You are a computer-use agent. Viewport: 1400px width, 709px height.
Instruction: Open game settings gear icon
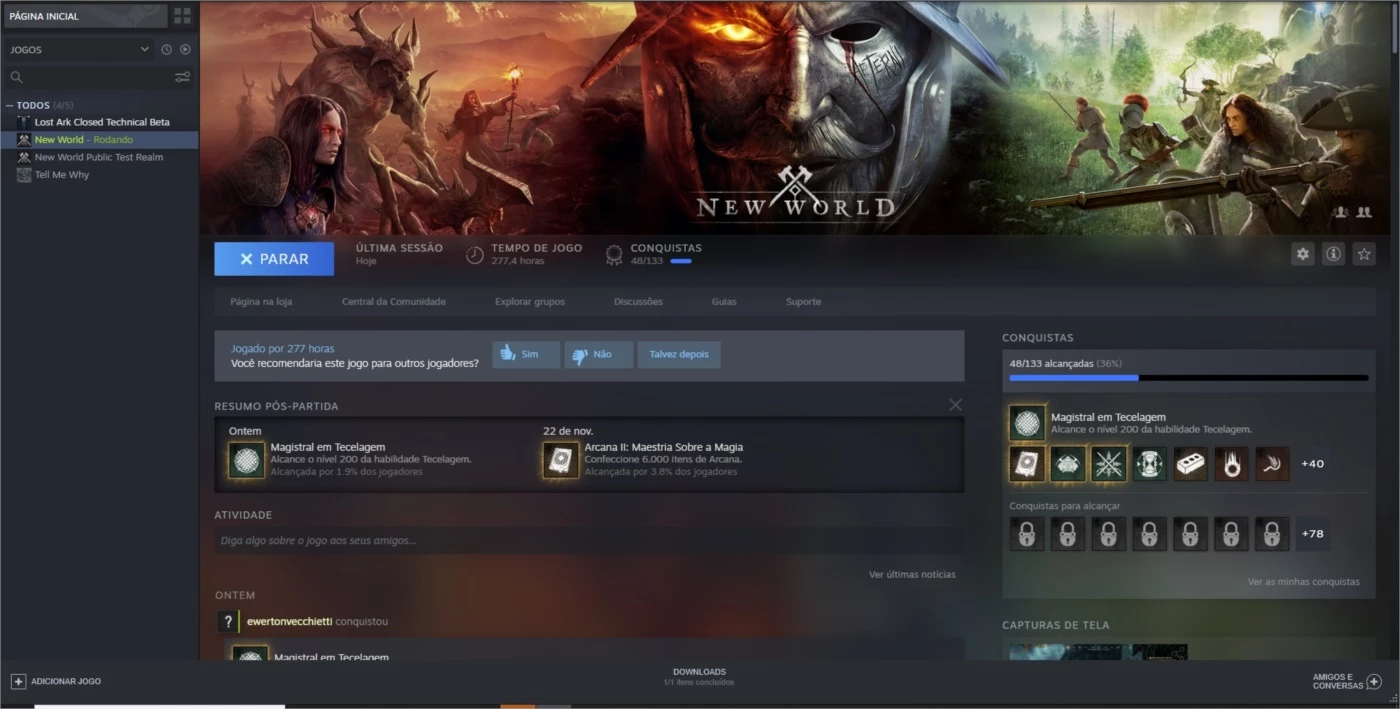pos(1302,254)
